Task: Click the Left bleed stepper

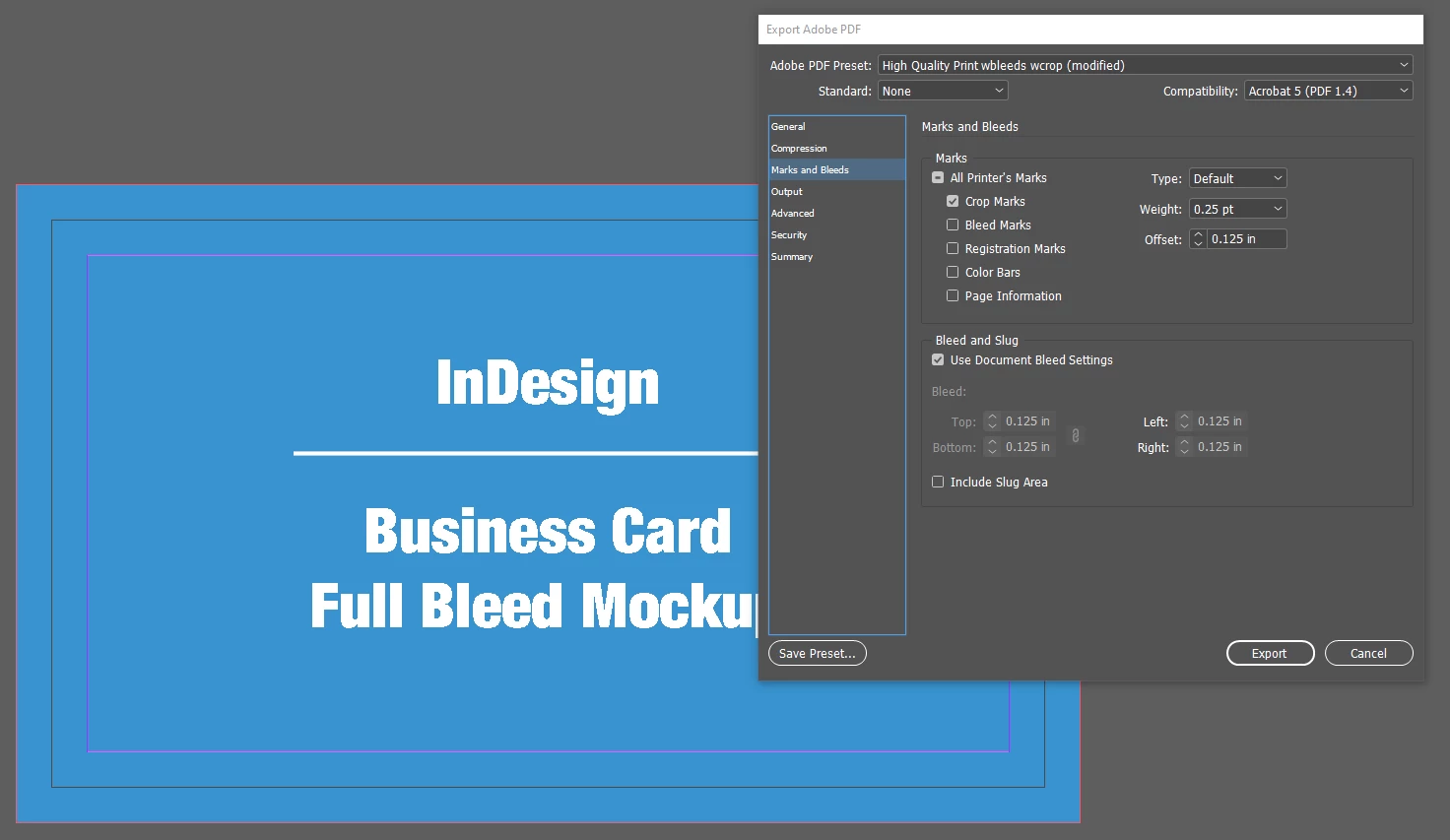Action: (1184, 421)
